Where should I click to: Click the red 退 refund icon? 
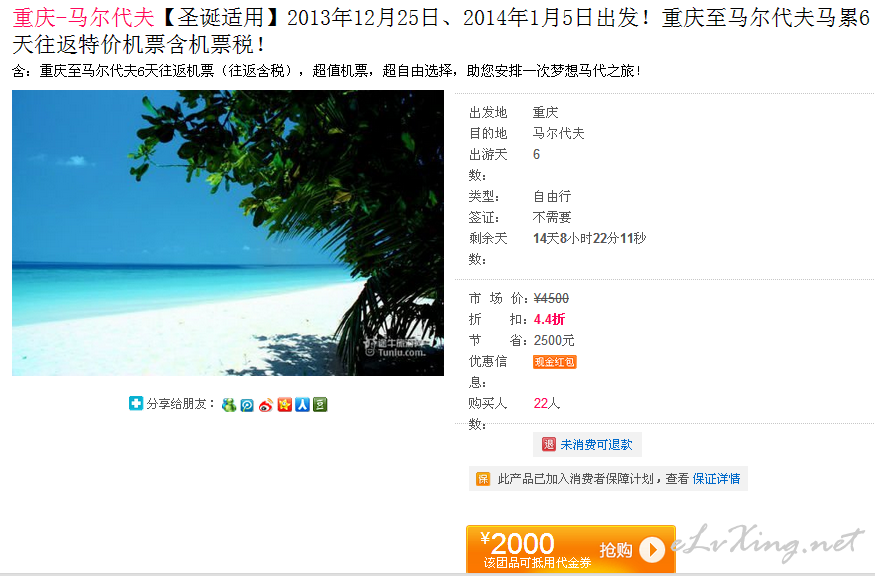coord(549,444)
